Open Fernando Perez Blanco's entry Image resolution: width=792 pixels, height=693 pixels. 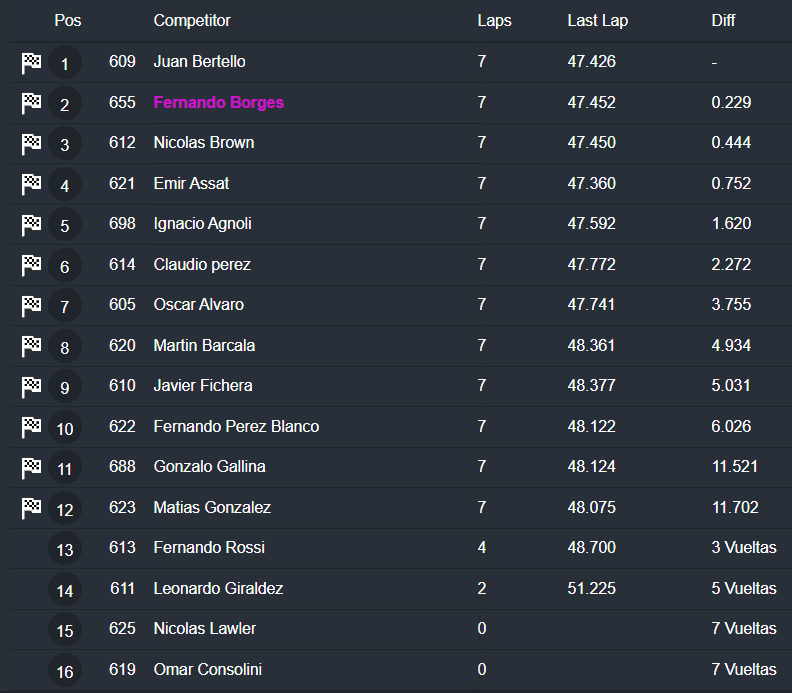[236, 426]
